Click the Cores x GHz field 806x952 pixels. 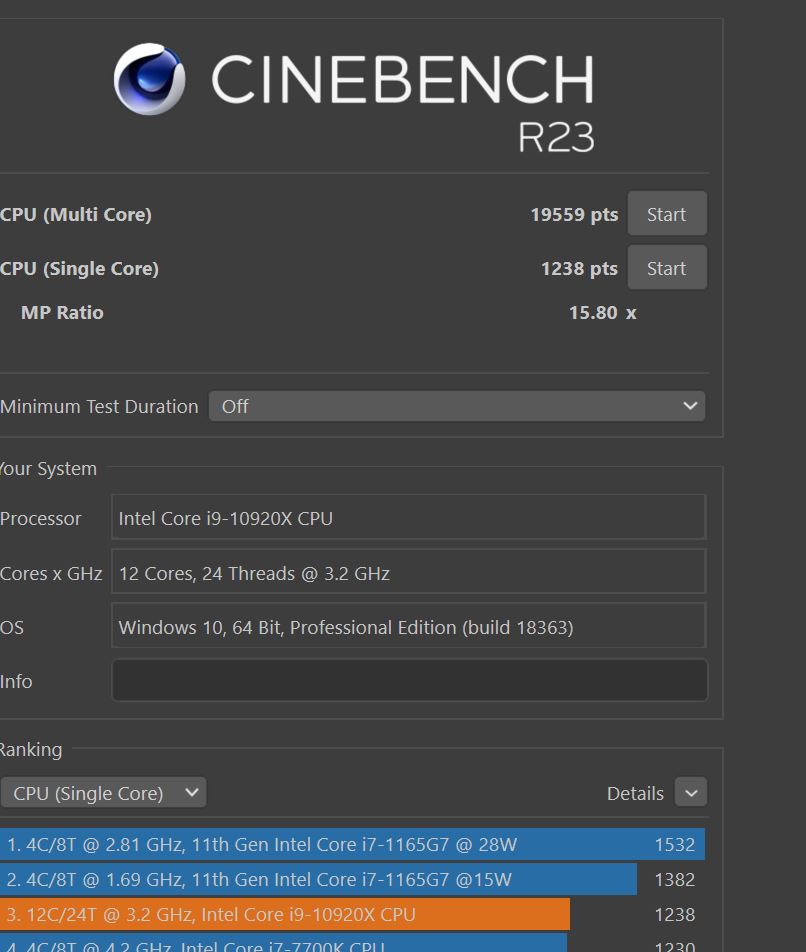[408, 572]
